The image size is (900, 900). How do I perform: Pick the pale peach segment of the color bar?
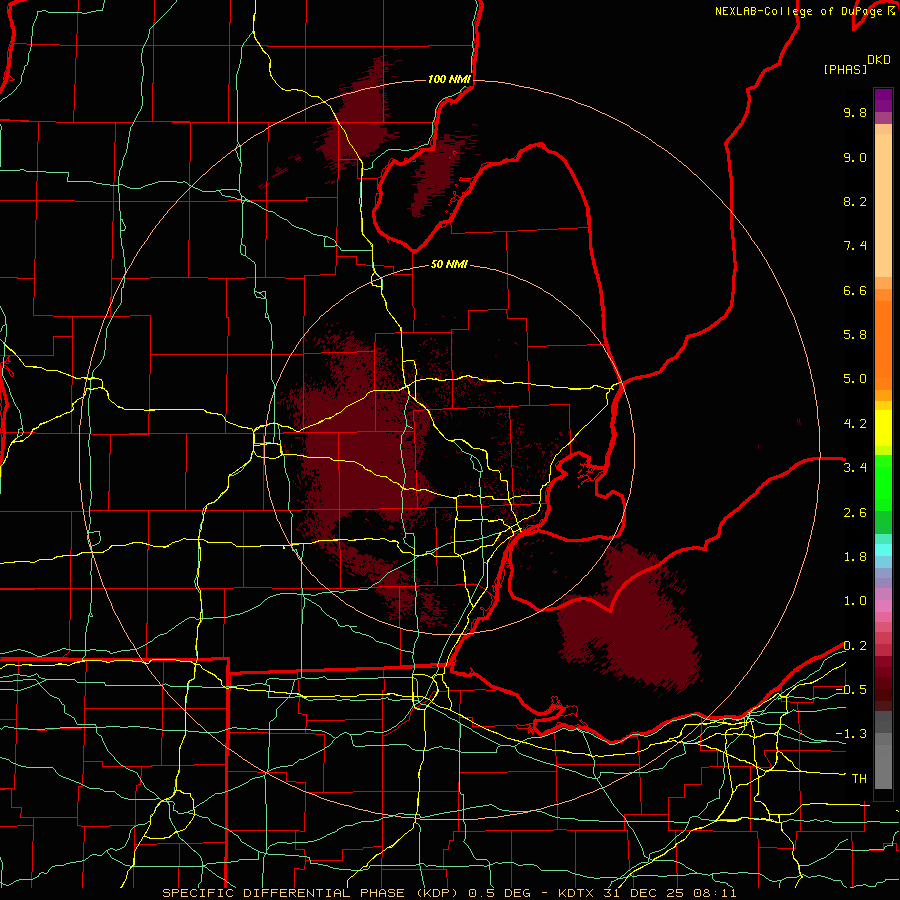pos(883,207)
